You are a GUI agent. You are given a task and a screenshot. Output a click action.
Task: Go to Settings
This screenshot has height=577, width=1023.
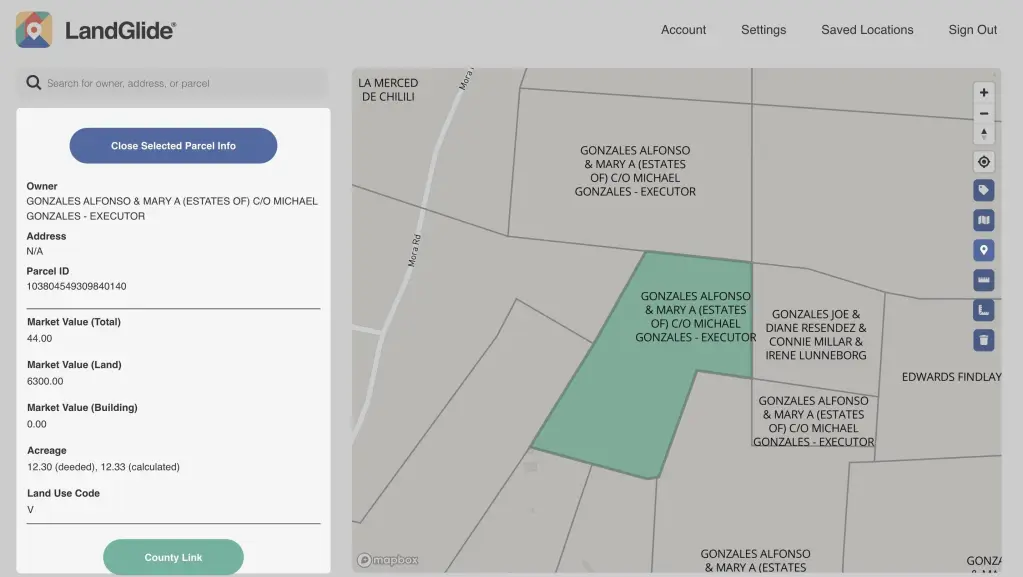coord(763,30)
